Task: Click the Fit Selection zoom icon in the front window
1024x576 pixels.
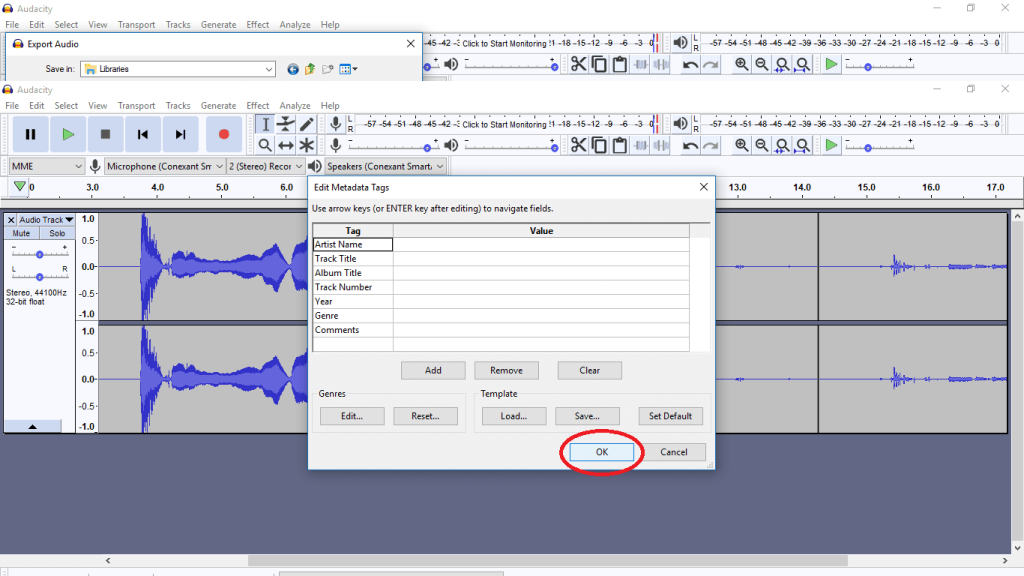Action: (x=782, y=145)
